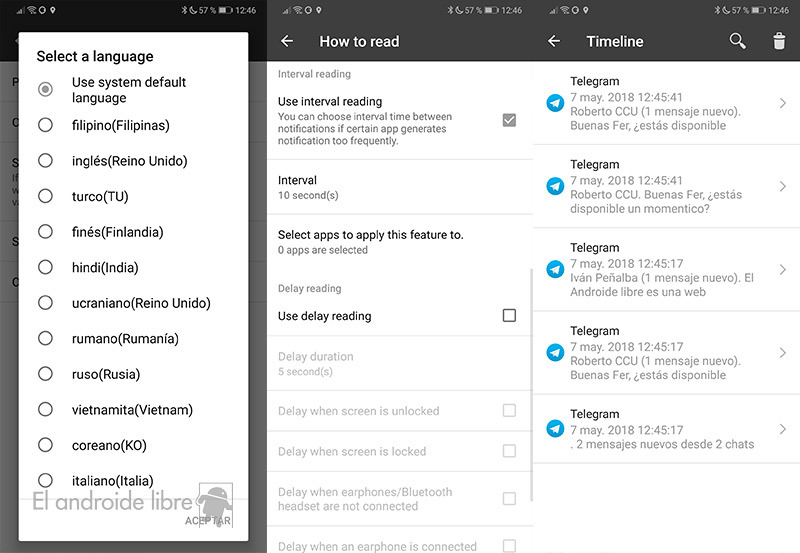The width and height of the screenshot is (800, 553).
Task: Expand '¿estás disponible un momentico?' notification chevron
Action: (783, 186)
